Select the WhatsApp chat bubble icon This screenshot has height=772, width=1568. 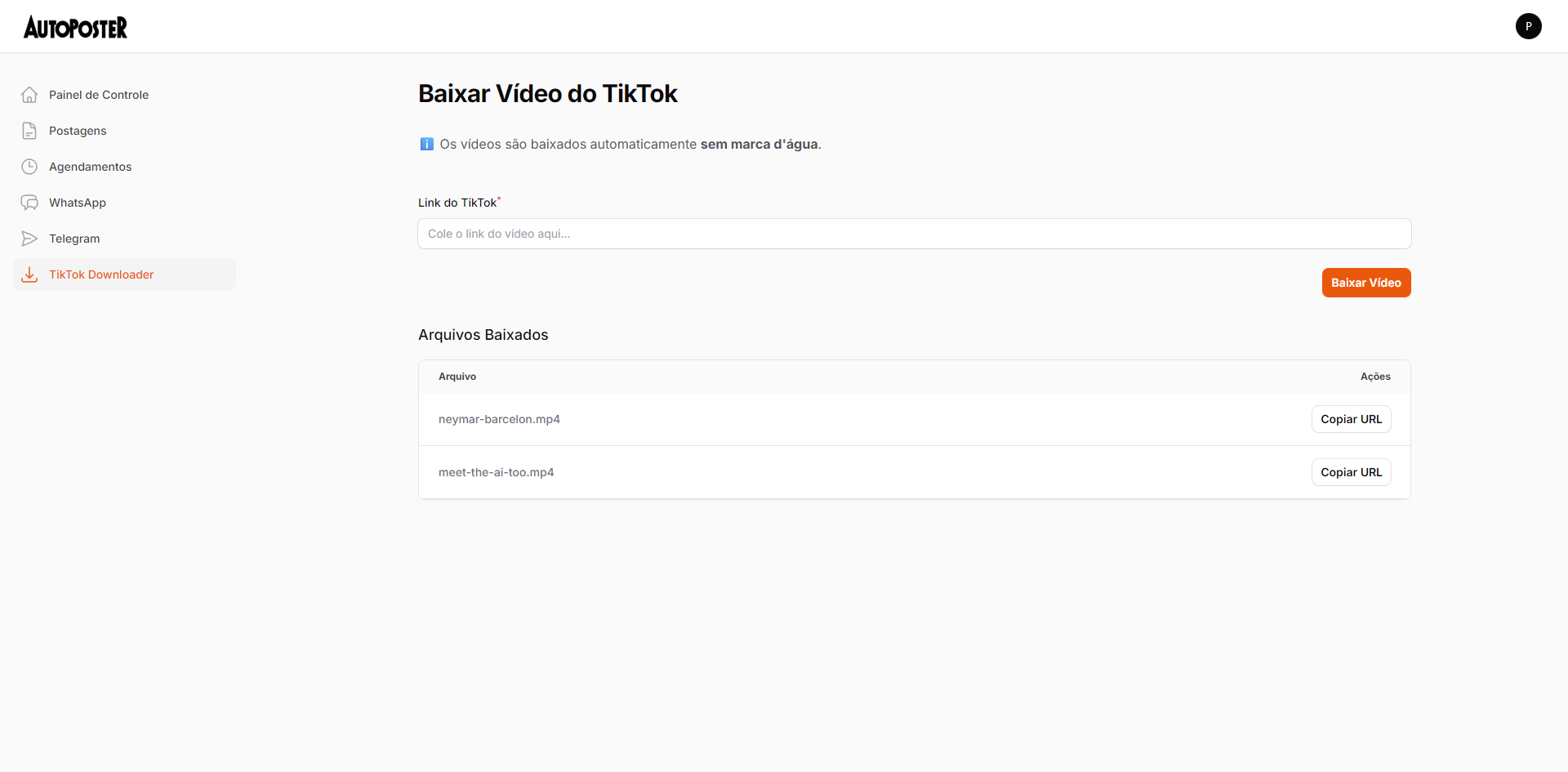point(29,202)
